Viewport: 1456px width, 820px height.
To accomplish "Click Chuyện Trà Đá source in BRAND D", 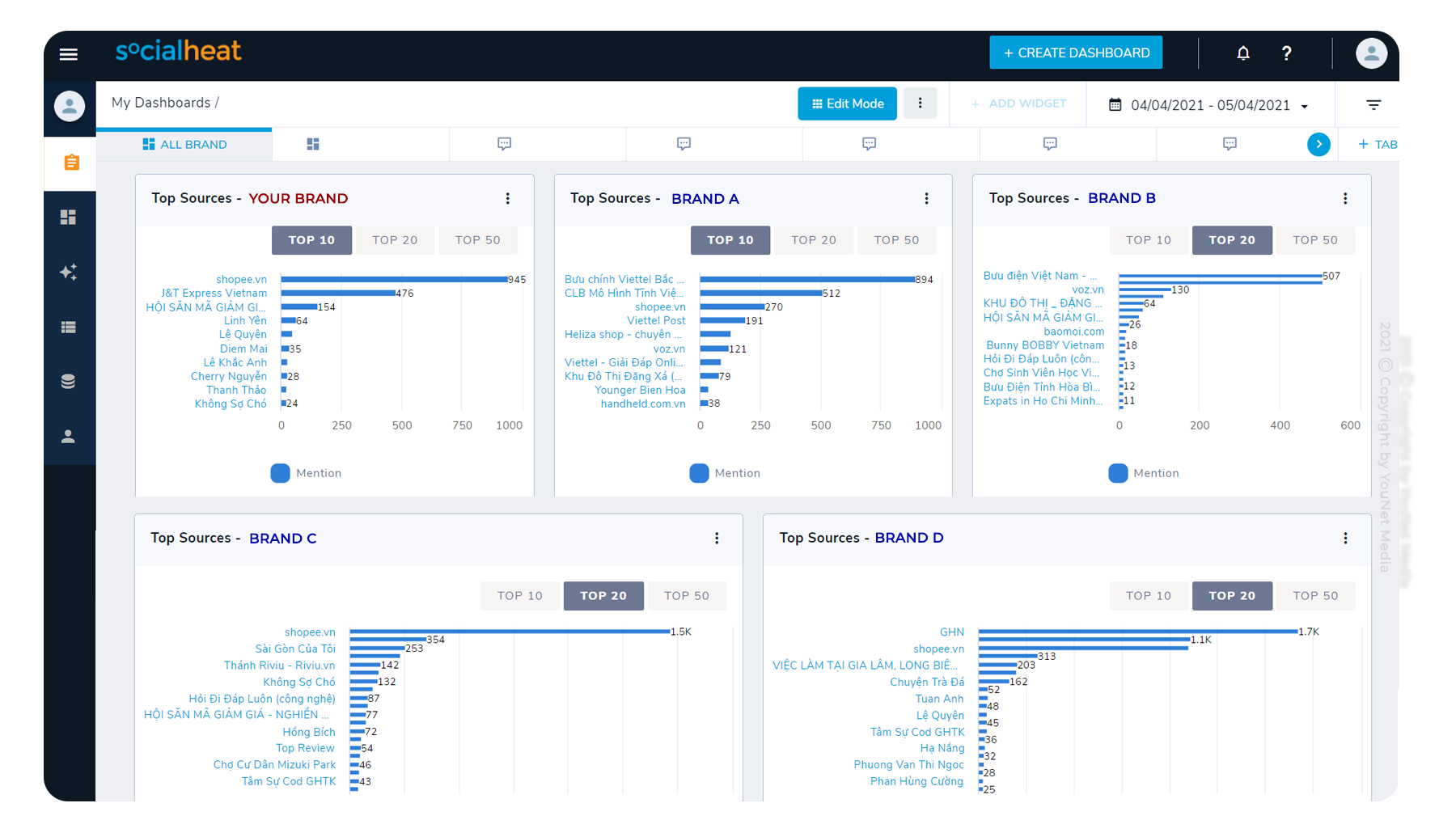I will click(927, 683).
